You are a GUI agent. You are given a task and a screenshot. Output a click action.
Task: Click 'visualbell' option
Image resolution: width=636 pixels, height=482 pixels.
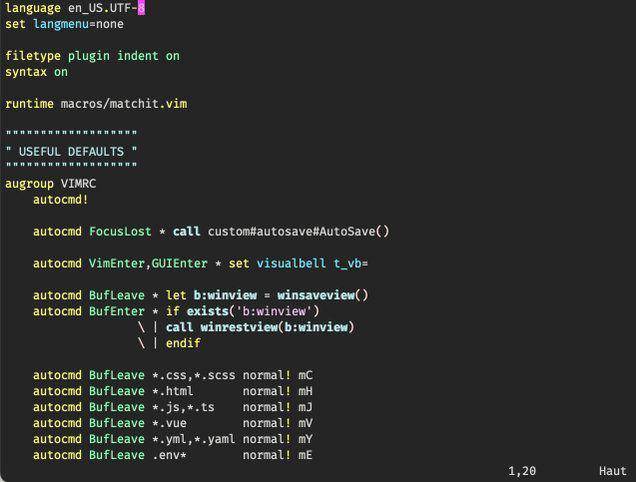coord(291,264)
